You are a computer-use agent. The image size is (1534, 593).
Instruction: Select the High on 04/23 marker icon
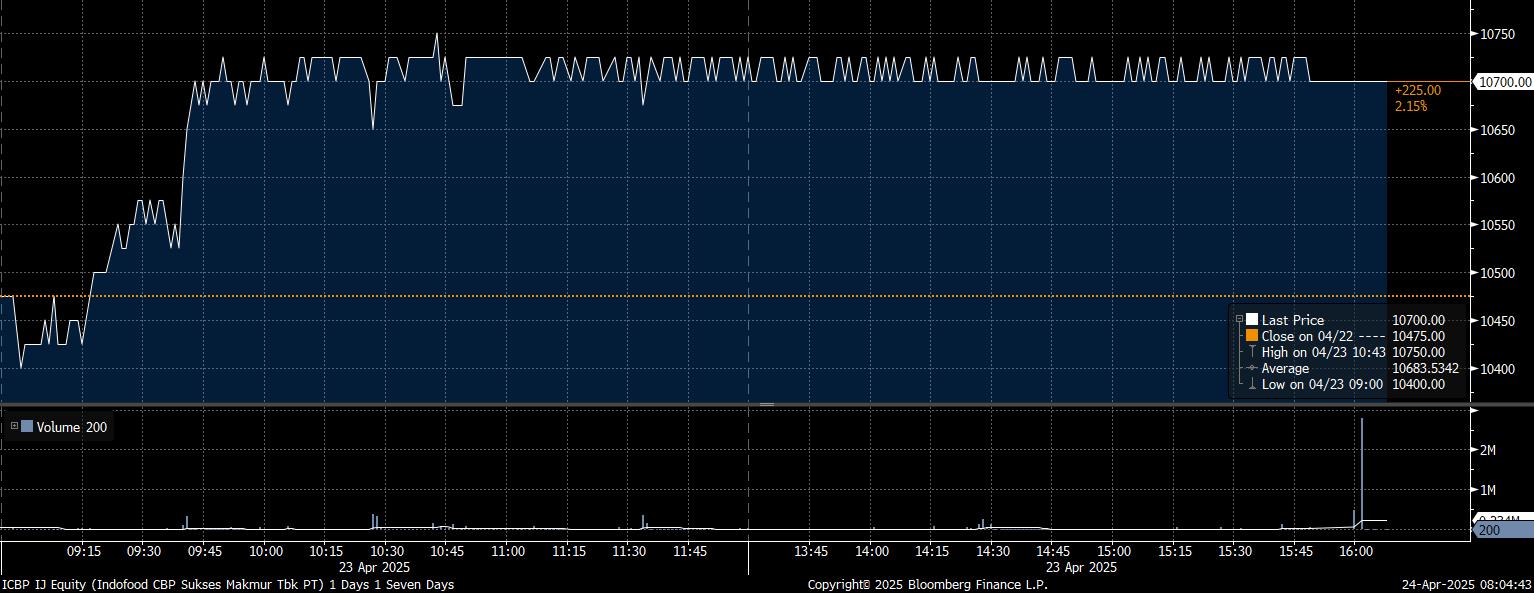(x=1252, y=352)
